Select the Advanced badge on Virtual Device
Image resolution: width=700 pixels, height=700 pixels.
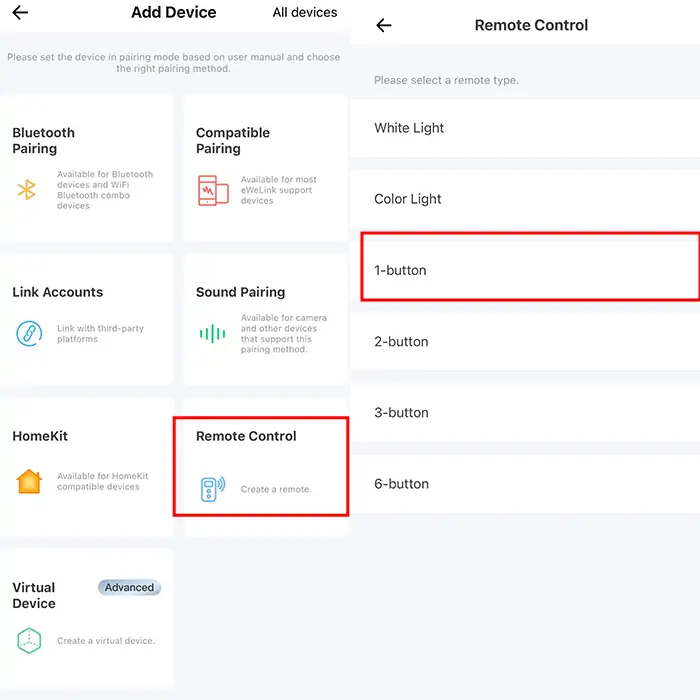129,588
